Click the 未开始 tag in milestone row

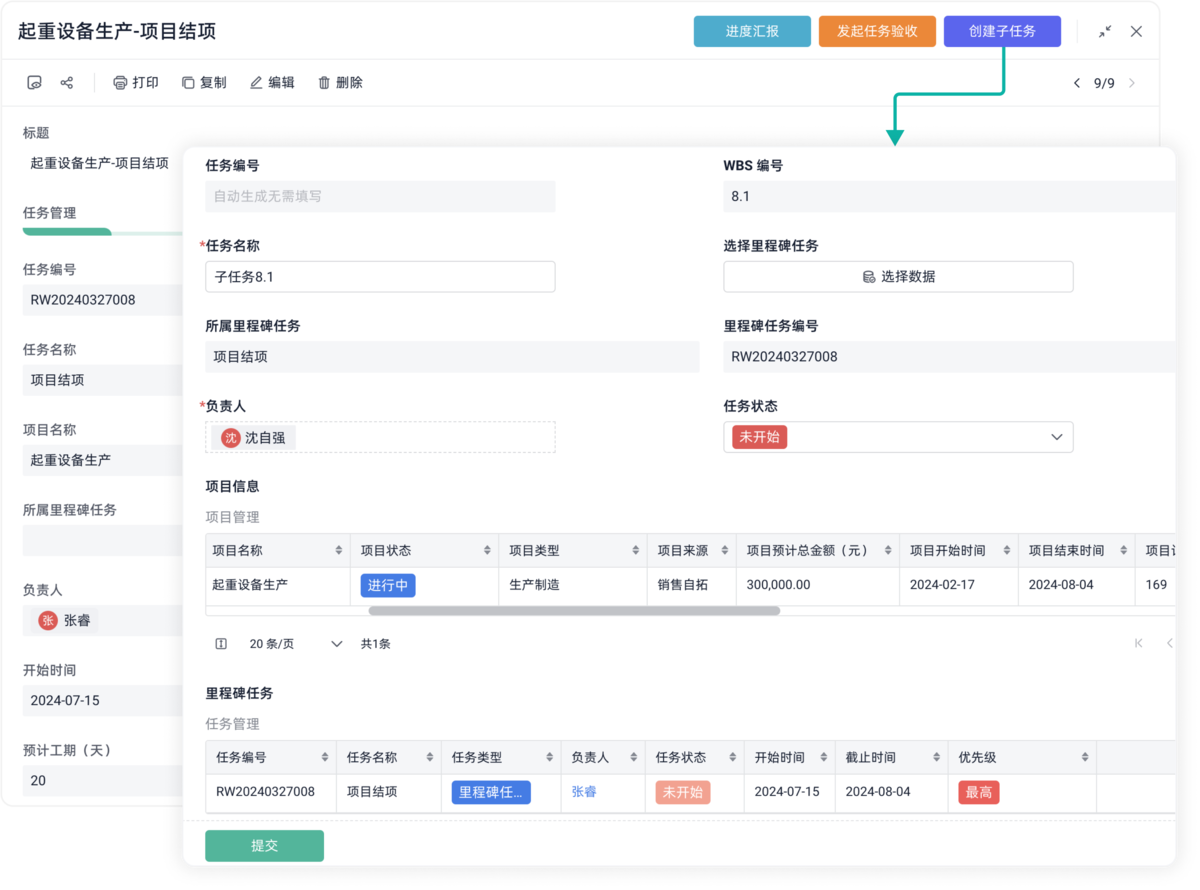point(683,792)
